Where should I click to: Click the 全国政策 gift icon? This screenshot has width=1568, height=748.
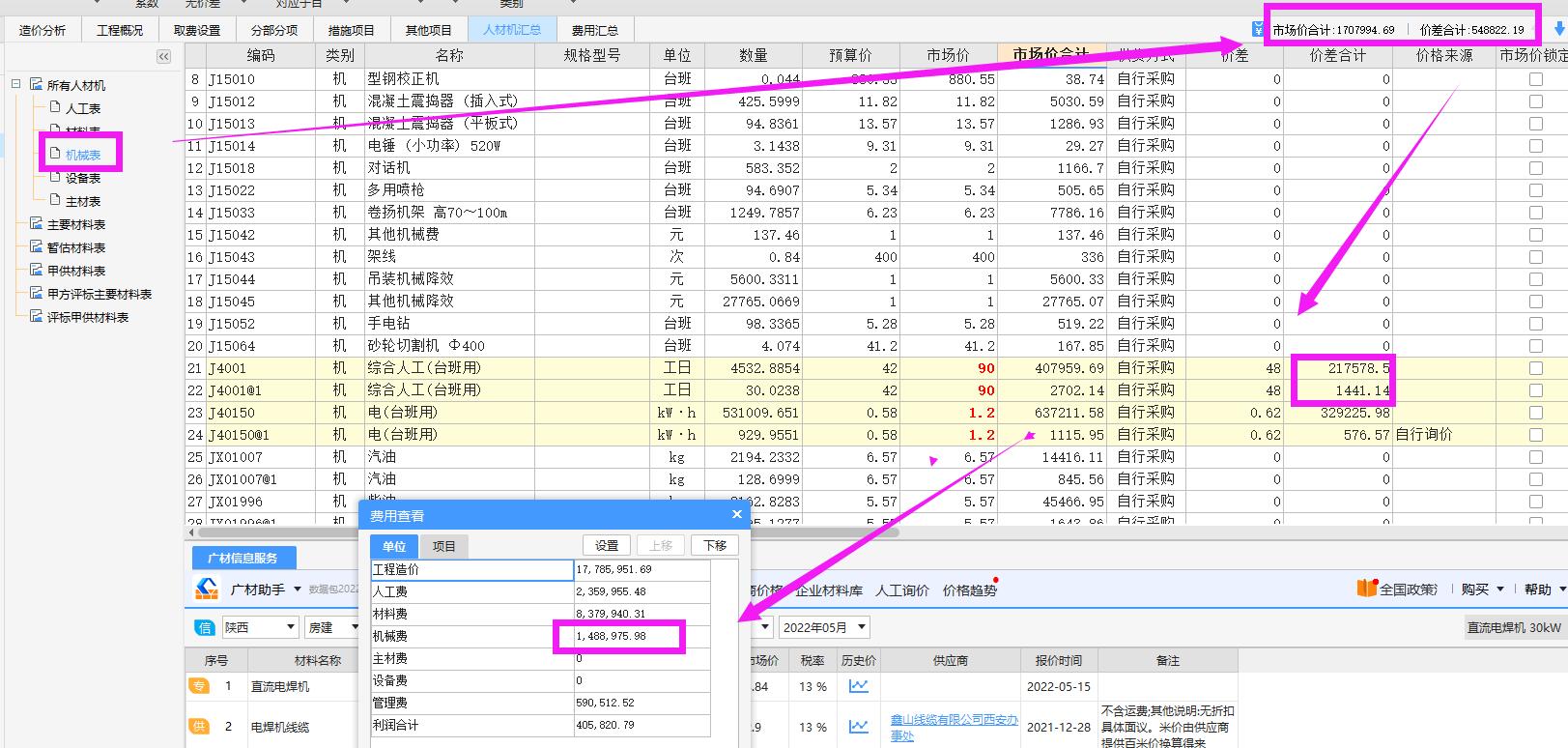click(x=1366, y=589)
